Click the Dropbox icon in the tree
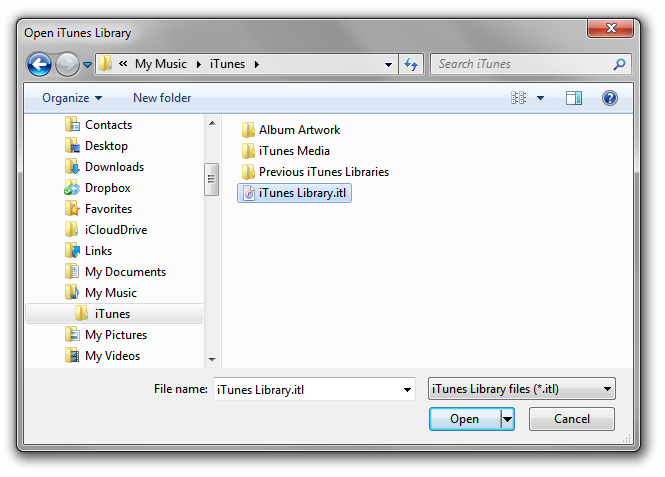Viewport: 665px width, 477px height. point(72,188)
